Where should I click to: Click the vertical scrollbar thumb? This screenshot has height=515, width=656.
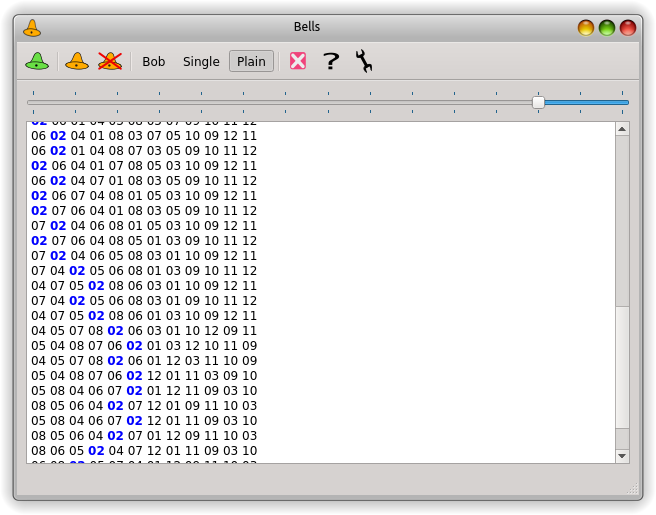click(x=622, y=367)
